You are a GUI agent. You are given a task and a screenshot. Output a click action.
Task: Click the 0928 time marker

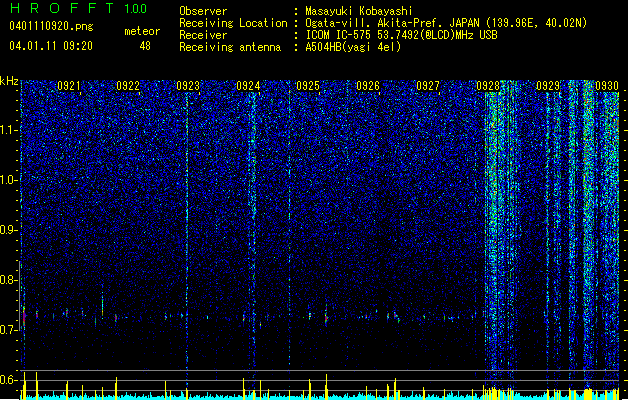click(488, 86)
